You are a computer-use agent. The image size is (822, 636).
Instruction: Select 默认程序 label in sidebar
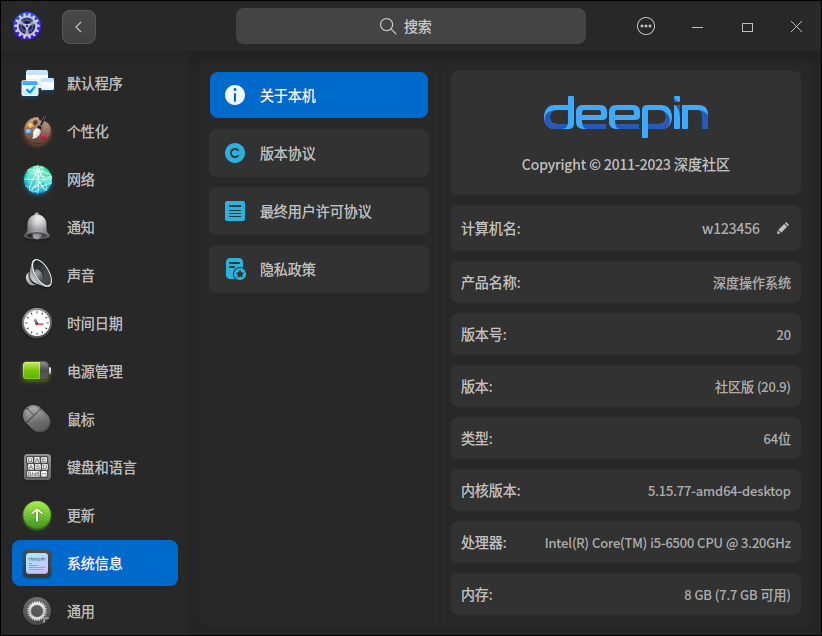pyautogui.click(x=95, y=83)
